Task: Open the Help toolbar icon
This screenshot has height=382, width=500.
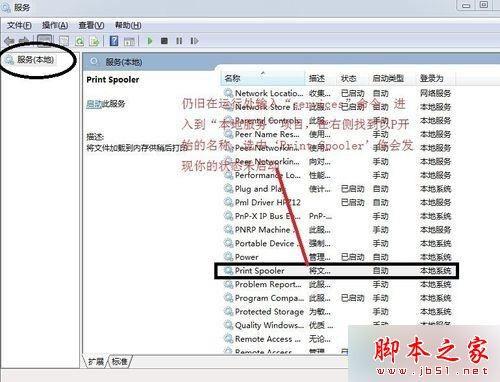Action: [114, 41]
